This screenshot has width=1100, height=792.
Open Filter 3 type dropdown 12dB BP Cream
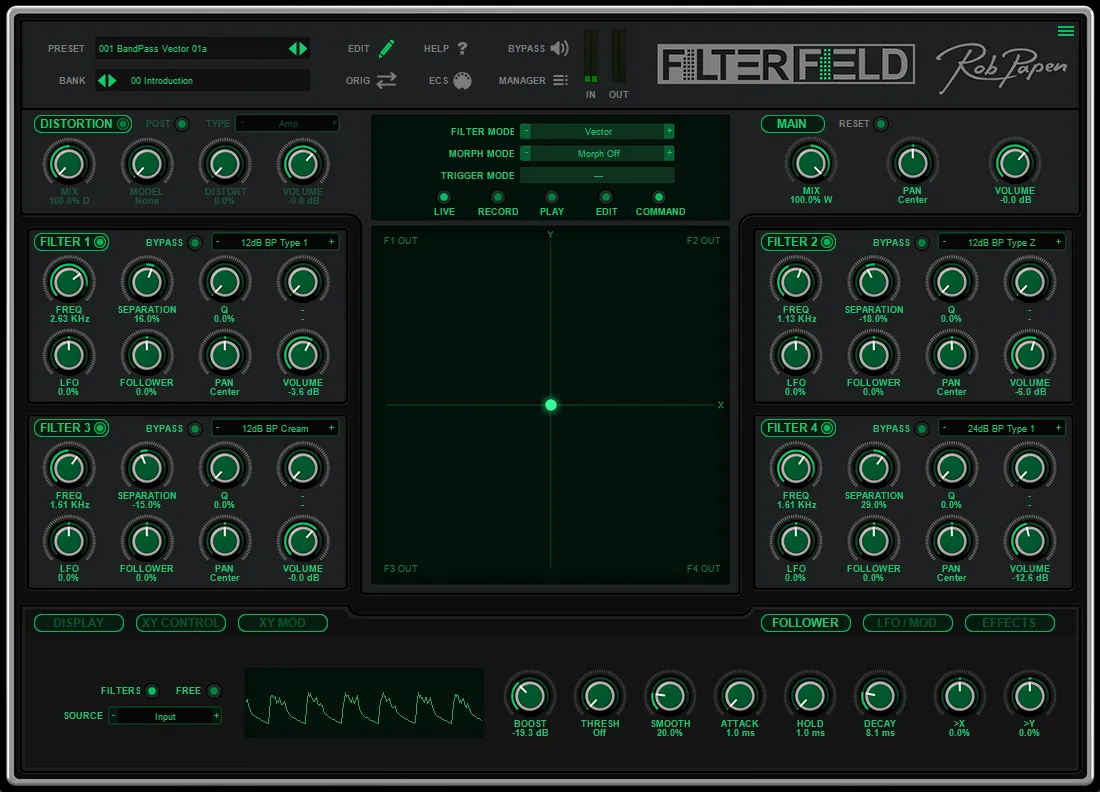click(275, 428)
